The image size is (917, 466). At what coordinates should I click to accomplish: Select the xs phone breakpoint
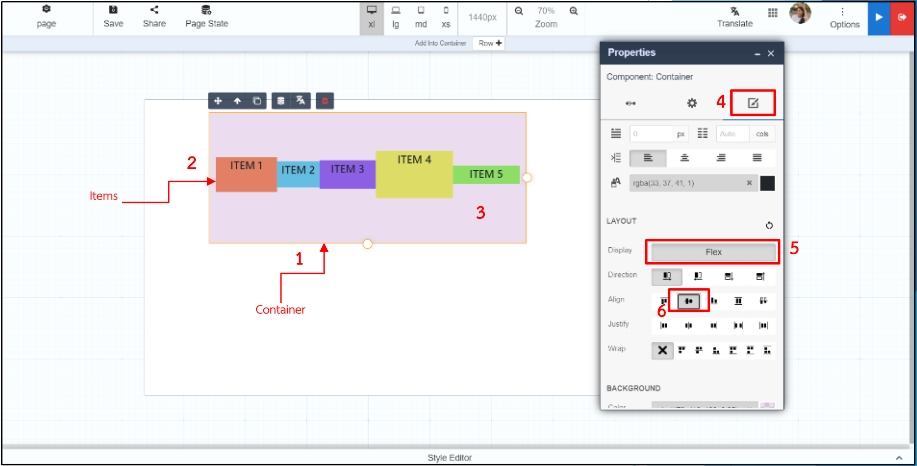tap(446, 17)
